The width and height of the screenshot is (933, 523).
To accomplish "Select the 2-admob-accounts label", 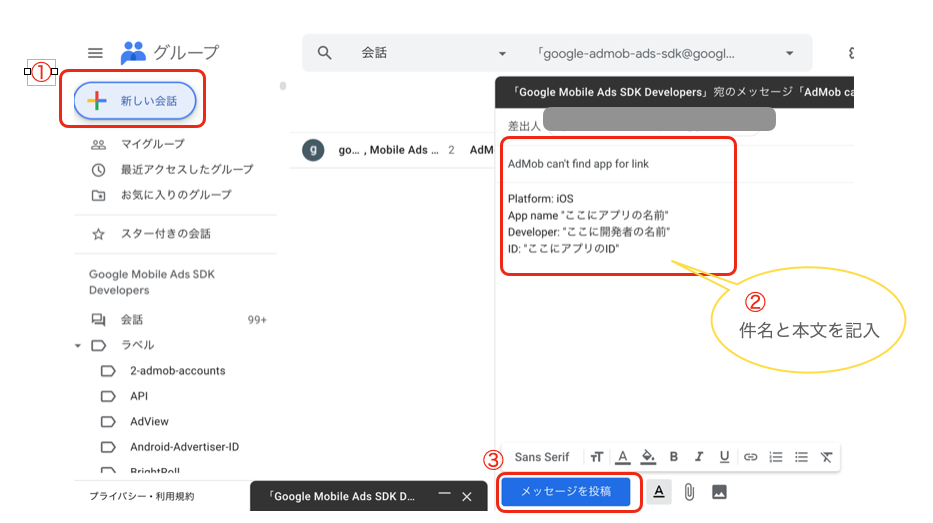I will point(177,371).
